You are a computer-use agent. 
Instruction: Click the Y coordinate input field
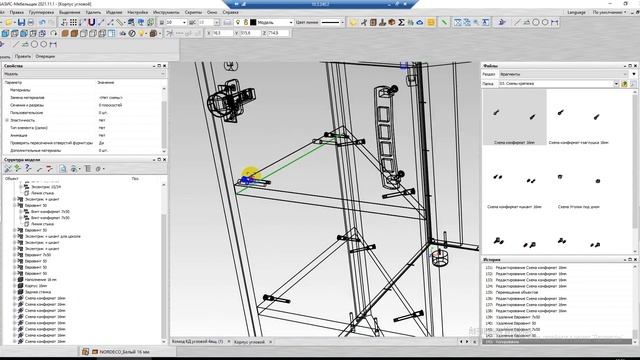click(x=250, y=33)
